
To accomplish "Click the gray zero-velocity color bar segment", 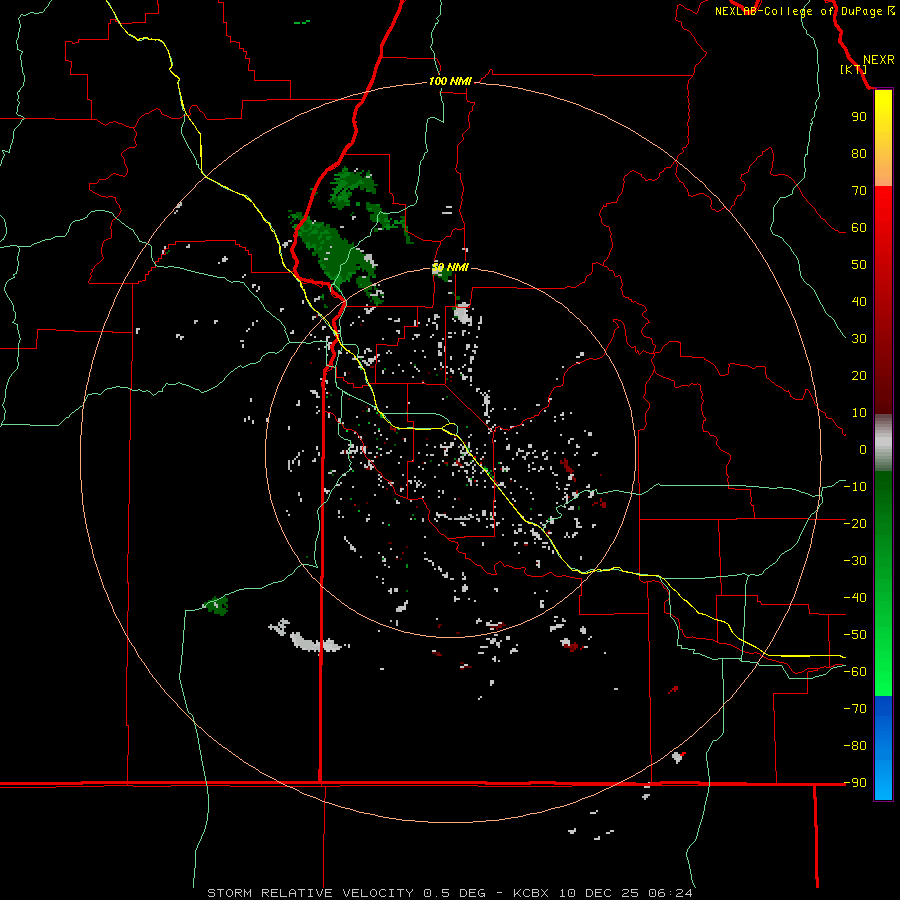I will [x=883, y=443].
